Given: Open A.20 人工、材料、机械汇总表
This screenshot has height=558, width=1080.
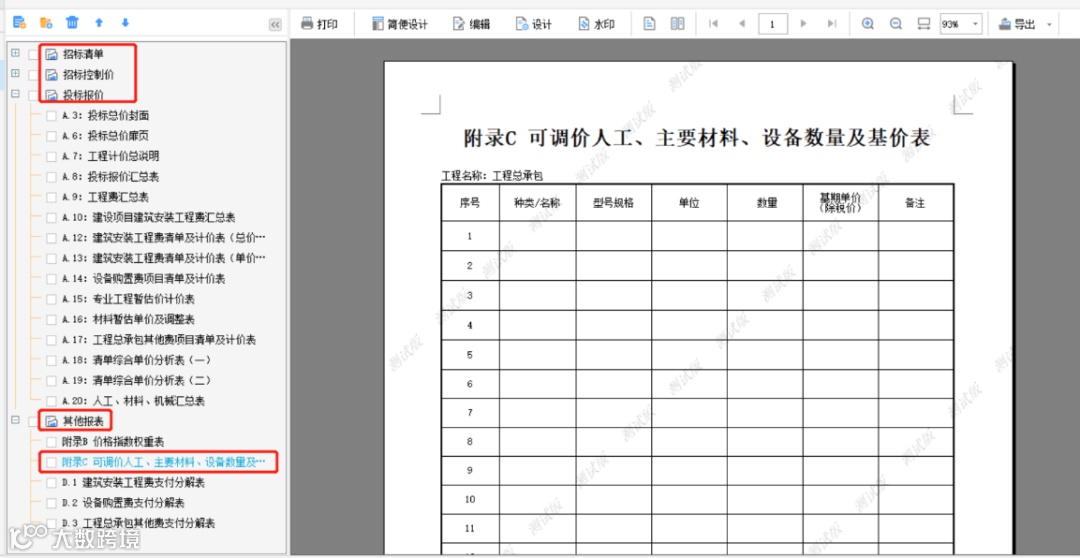Looking at the screenshot, I should 133,401.
